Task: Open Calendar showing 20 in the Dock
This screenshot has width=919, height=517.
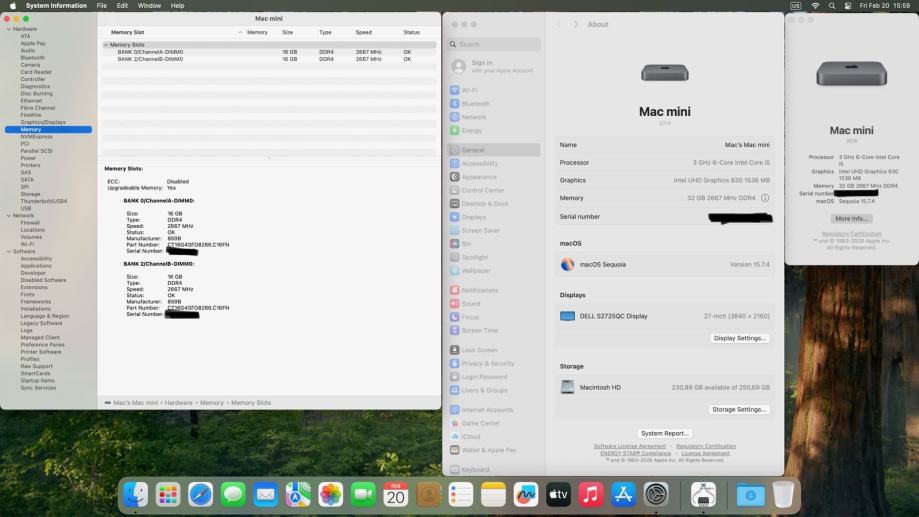Action: click(x=396, y=495)
